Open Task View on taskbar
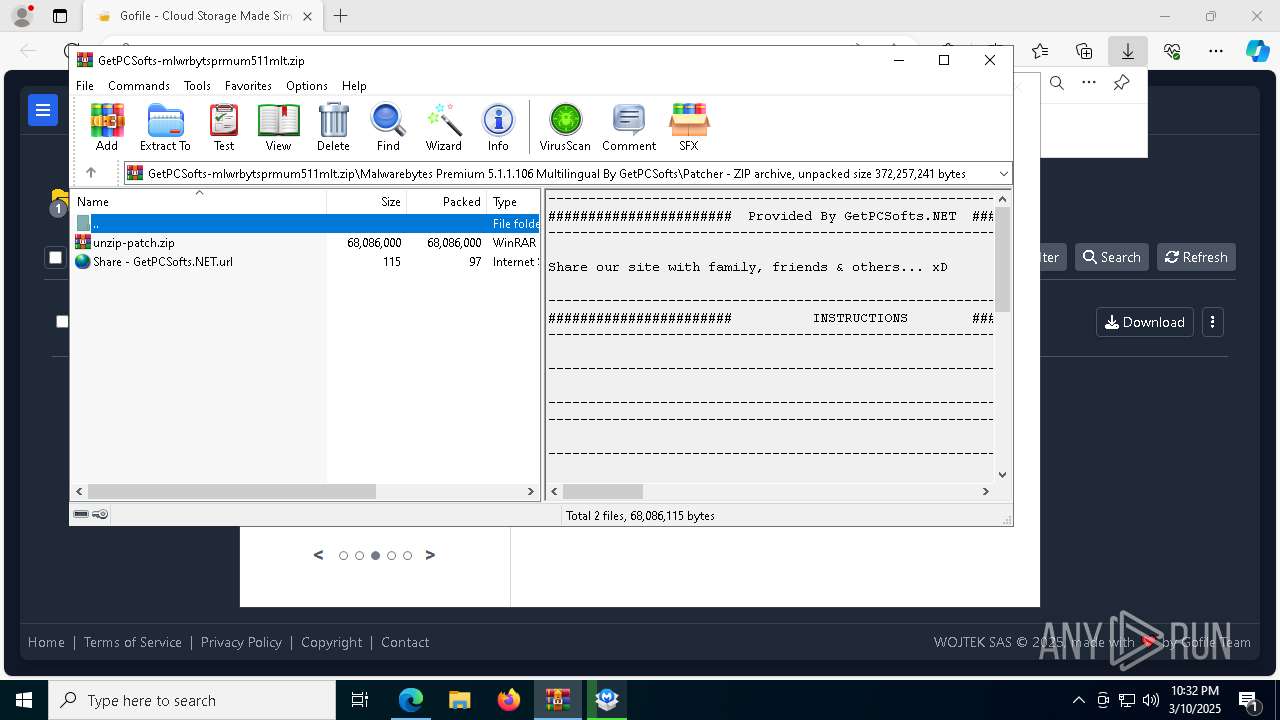Image resolution: width=1280 pixels, height=720 pixels. pyautogui.click(x=361, y=700)
